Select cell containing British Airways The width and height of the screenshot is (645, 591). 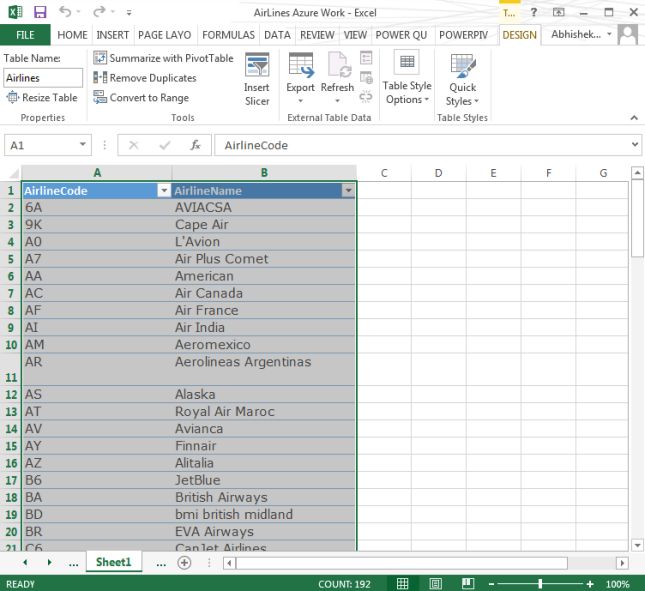tap(264, 497)
